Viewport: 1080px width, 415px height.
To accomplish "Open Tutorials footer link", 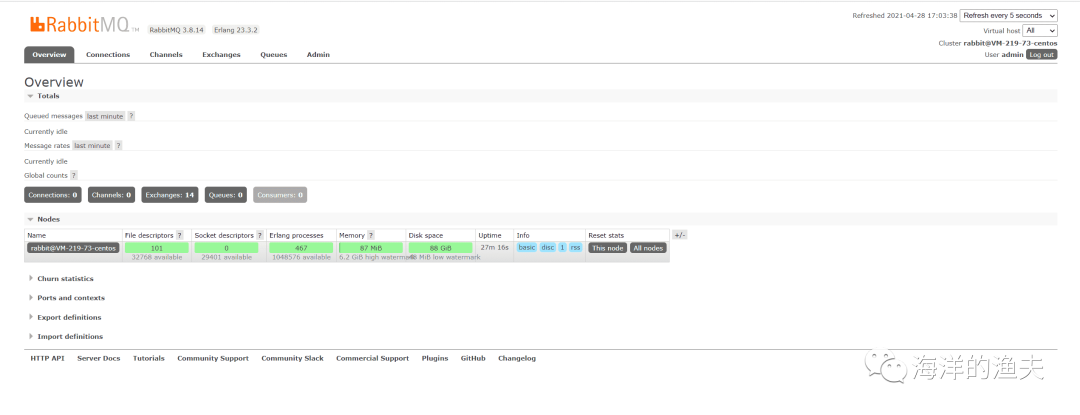I will pyautogui.click(x=149, y=359).
